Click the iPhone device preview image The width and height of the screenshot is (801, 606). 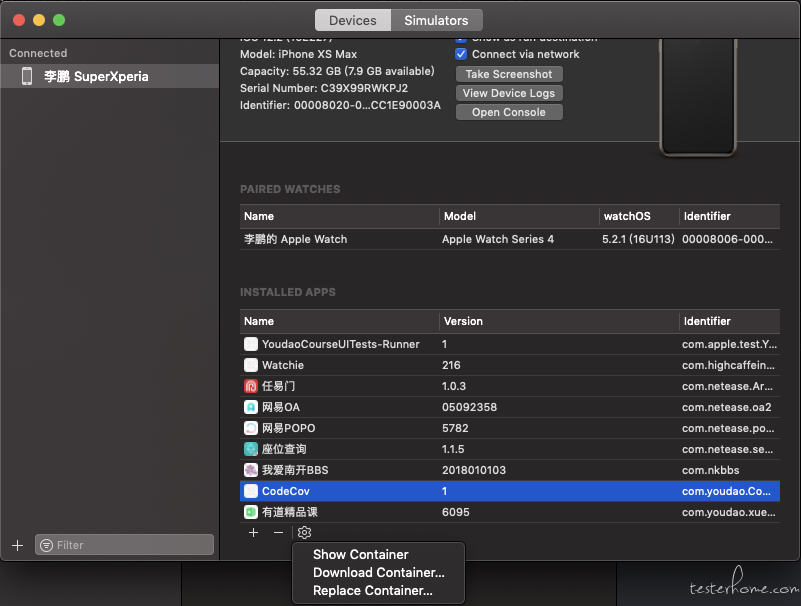[x=698, y=97]
